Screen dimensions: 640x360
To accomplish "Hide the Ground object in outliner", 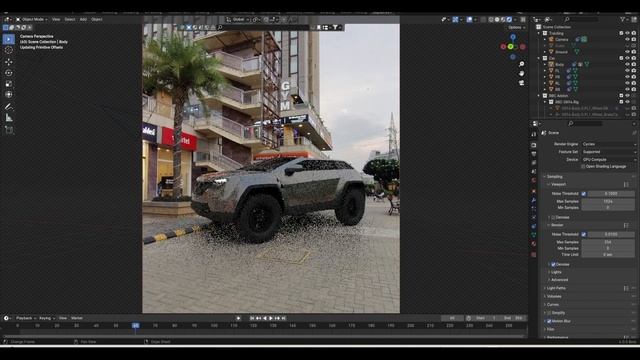I will click(x=627, y=52).
